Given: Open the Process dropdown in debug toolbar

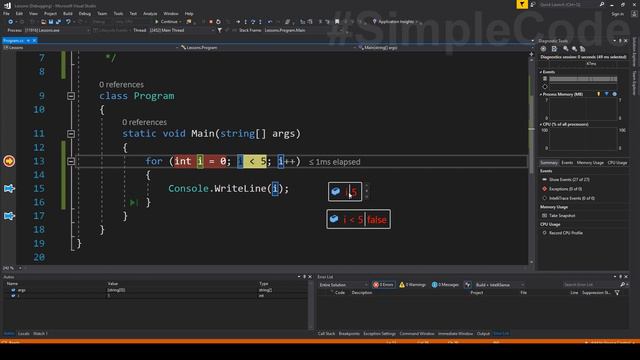Looking at the screenshot, I should click(x=57, y=30).
